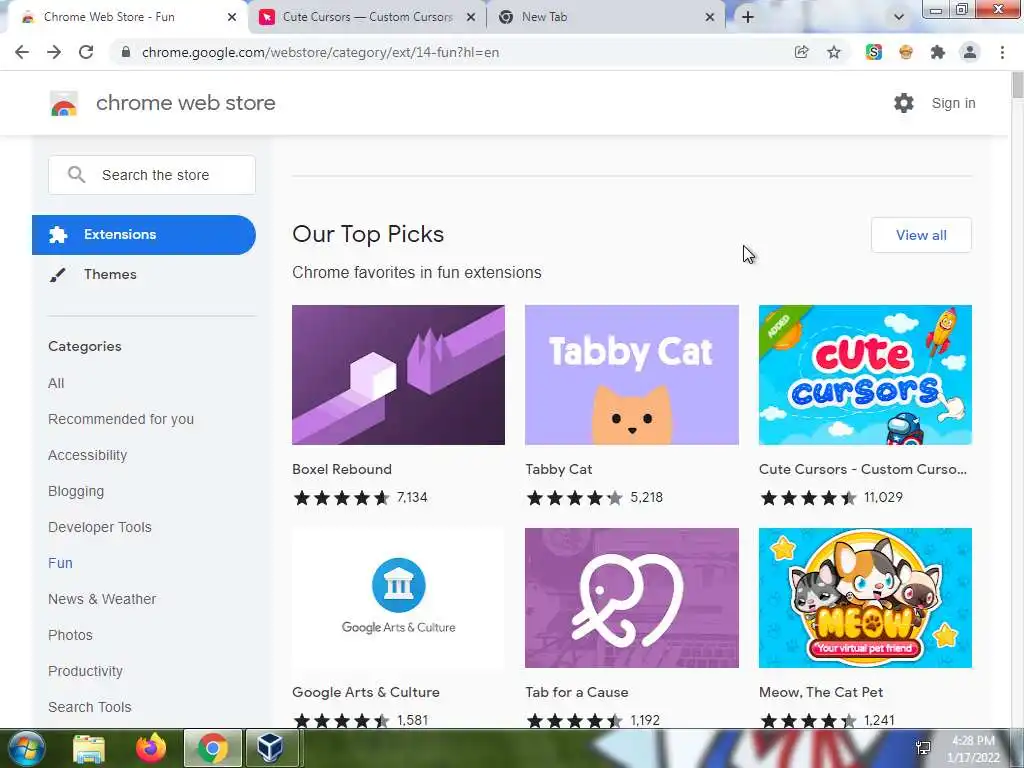The height and width of the screenshot is (768, 1024).
Task: Click View all for Our Top Picks
Action: click(921, 235)
